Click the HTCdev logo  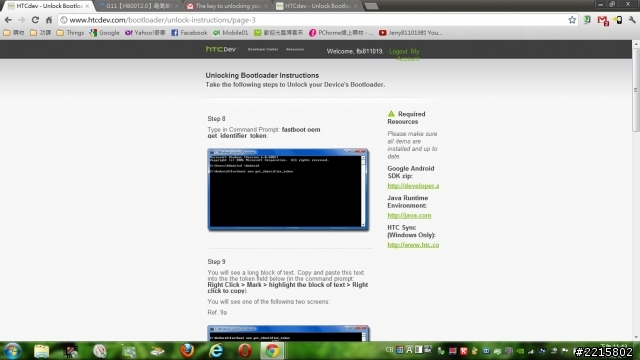tap(221, 49)
